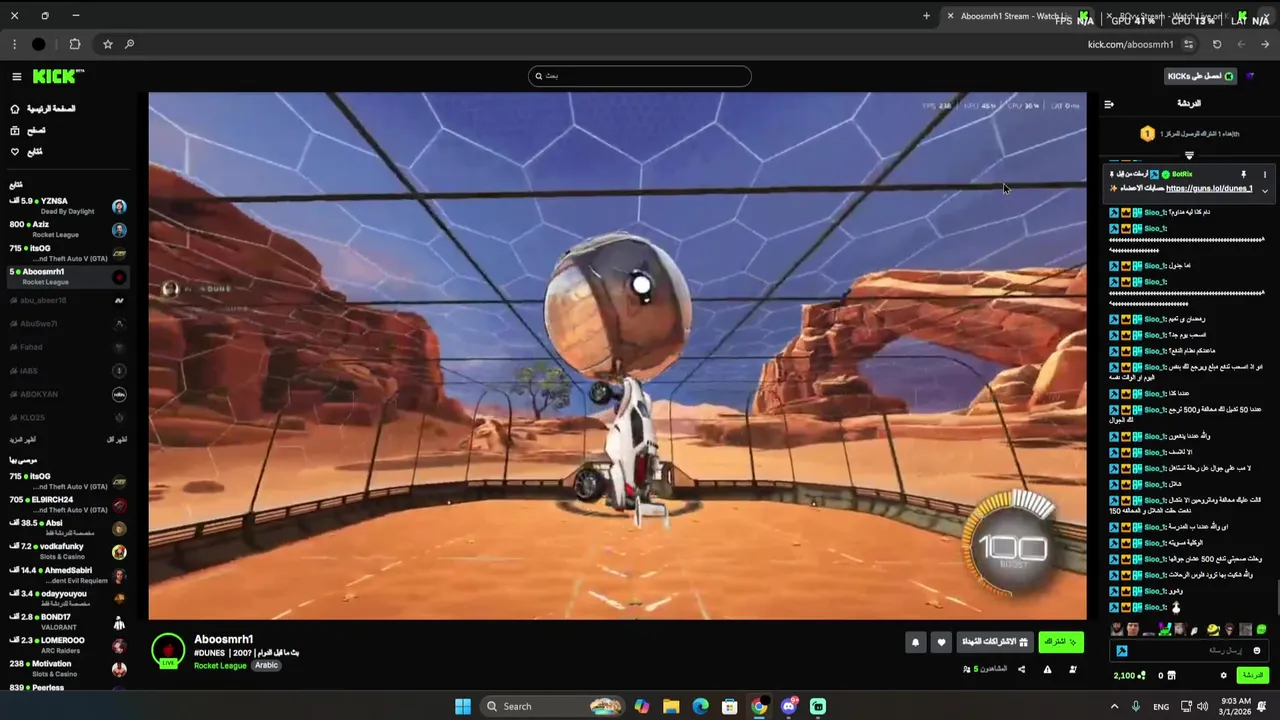The image size is (1280, 720).
Task: Open chat identity badge icon
Action: [1122, 651]
